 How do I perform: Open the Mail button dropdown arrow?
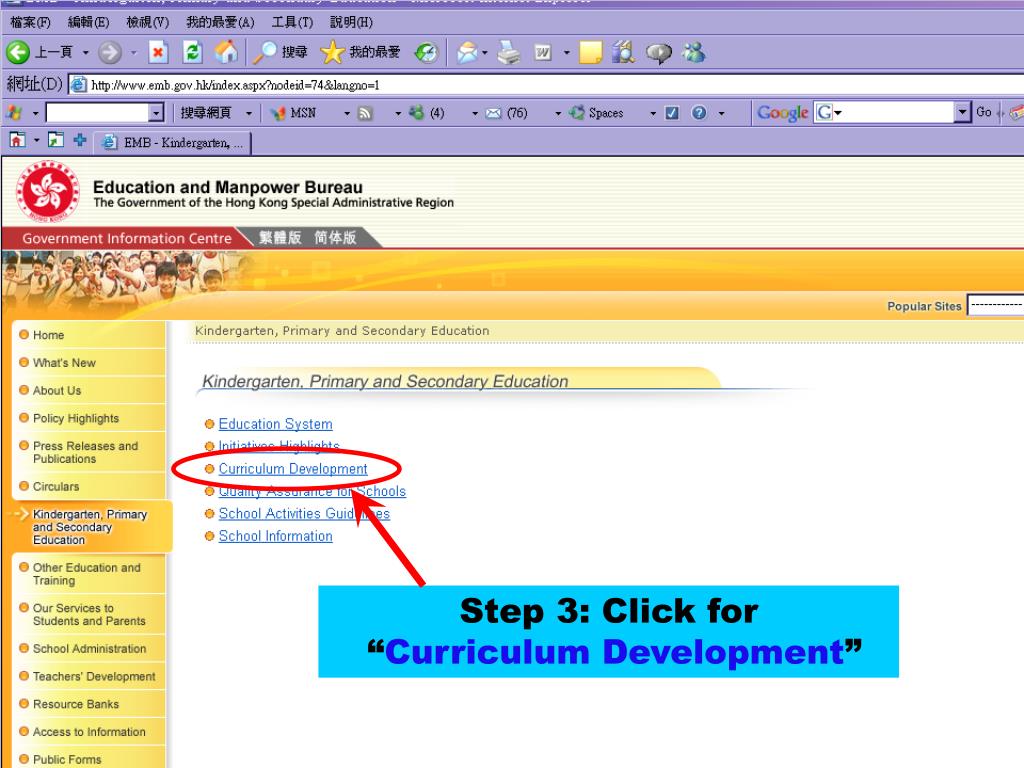coord(485,52)
